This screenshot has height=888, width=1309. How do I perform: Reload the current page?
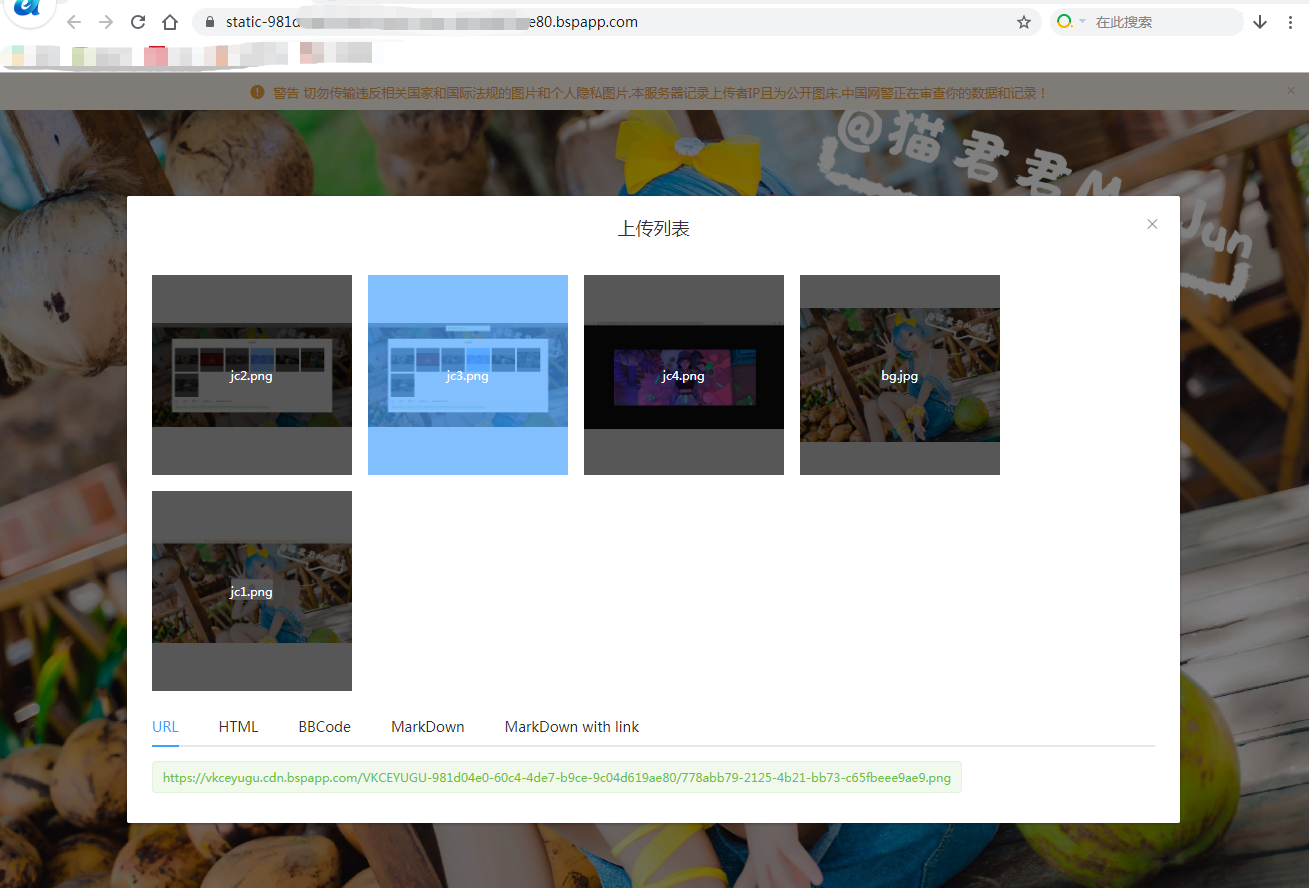tap(138, 22)
